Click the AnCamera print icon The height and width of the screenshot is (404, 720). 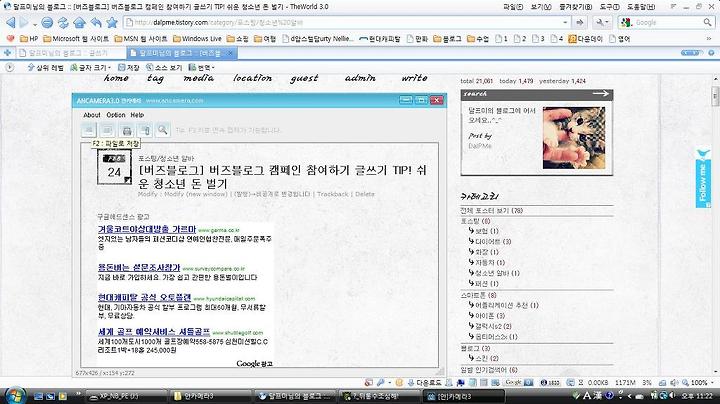pos(127,130)
